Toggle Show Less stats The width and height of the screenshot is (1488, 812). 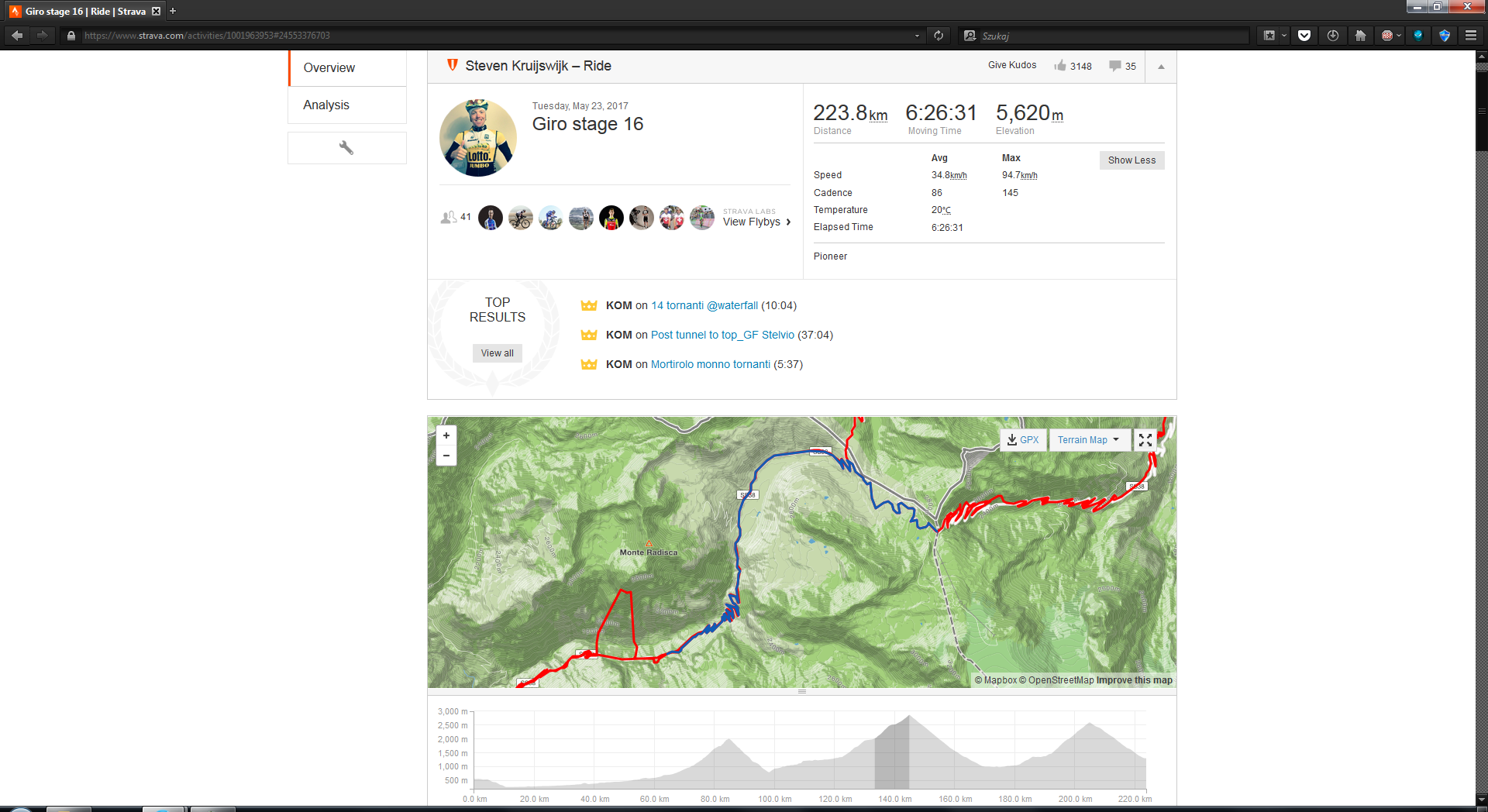click(1131, 160)
